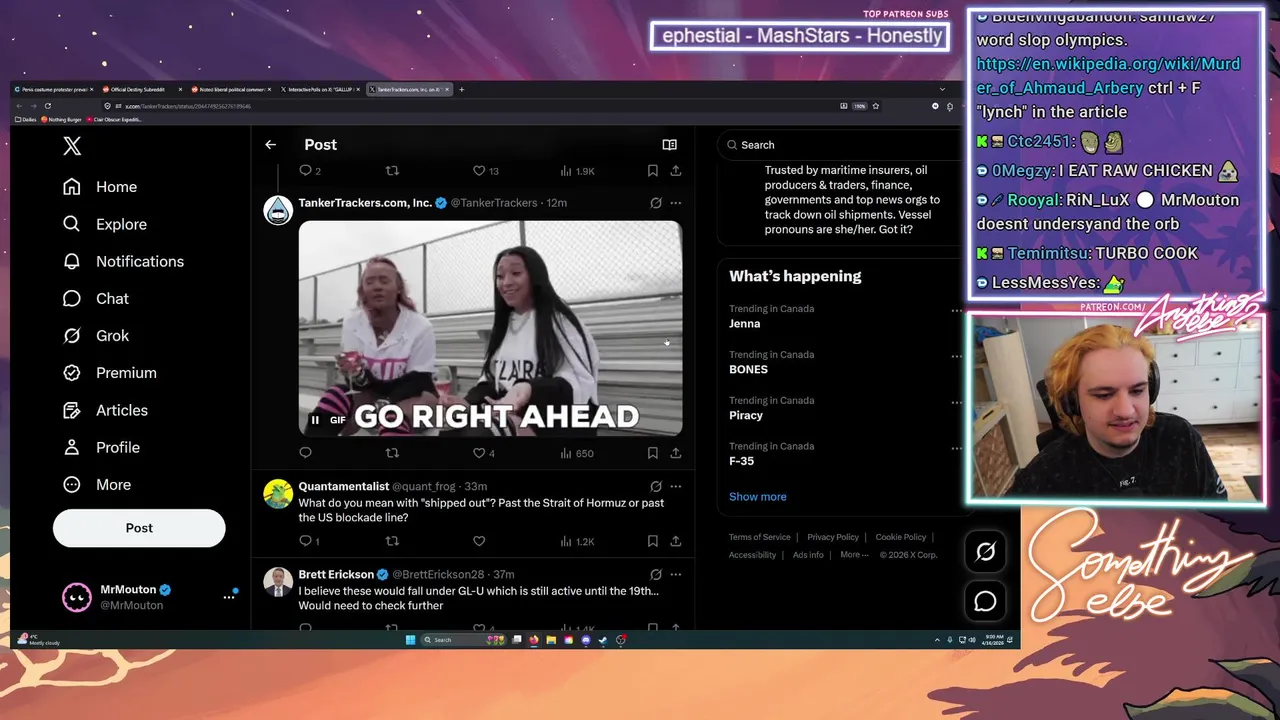1280x720 pixels.
Task: Open Accessibility footer link
Action: click(x=752, y=555)
